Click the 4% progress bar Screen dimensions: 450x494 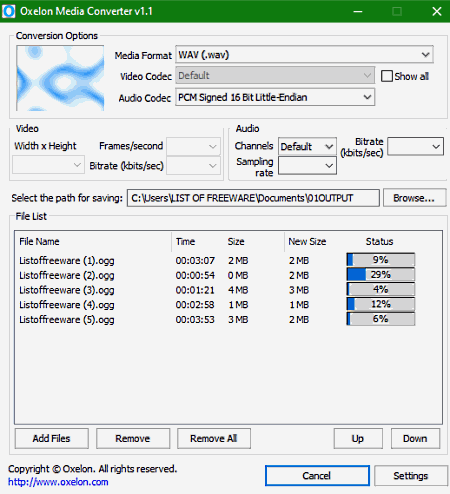[x=381, y=289]
